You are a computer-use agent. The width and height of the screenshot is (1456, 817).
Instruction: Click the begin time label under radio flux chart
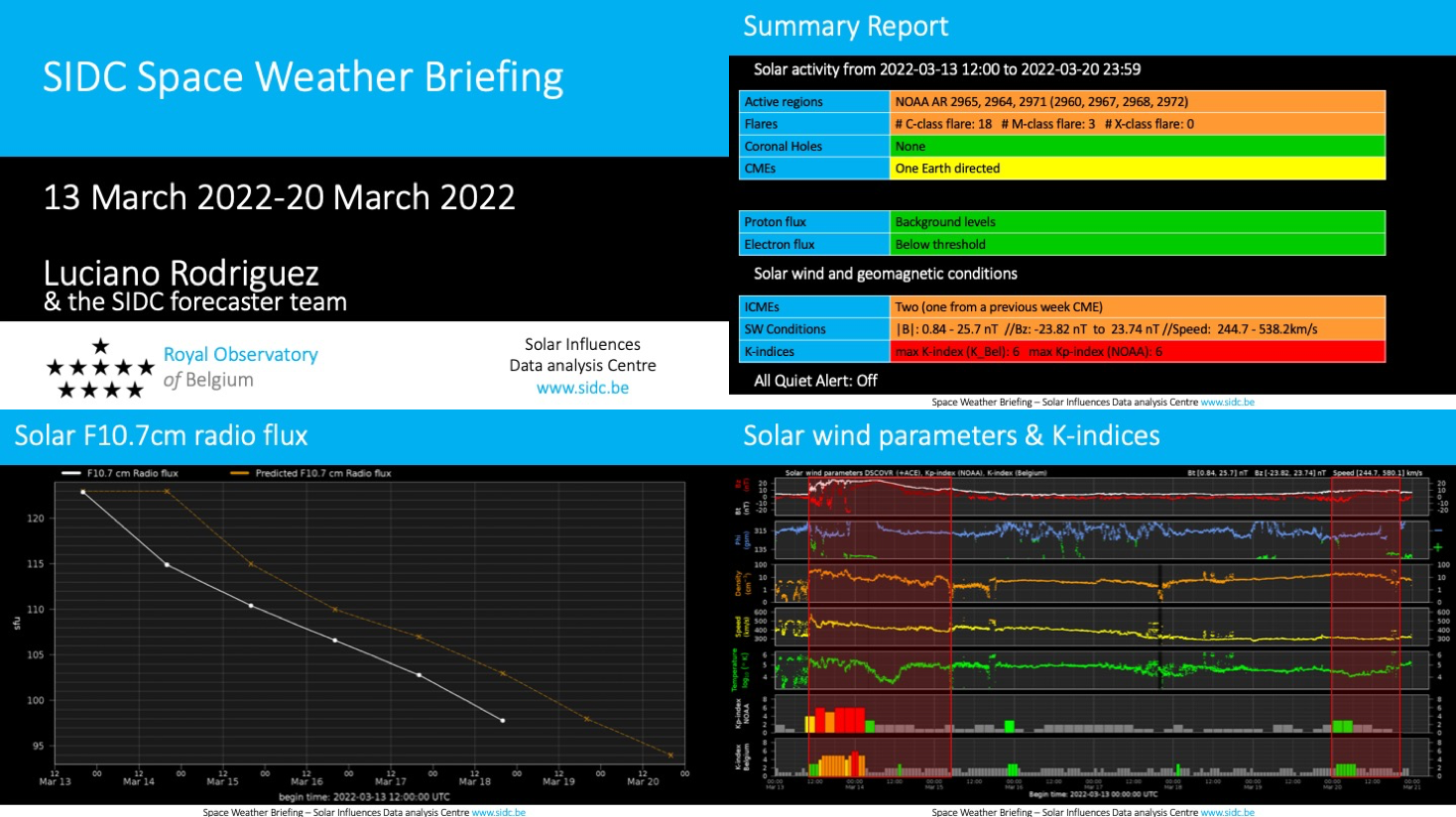point(364,797)
